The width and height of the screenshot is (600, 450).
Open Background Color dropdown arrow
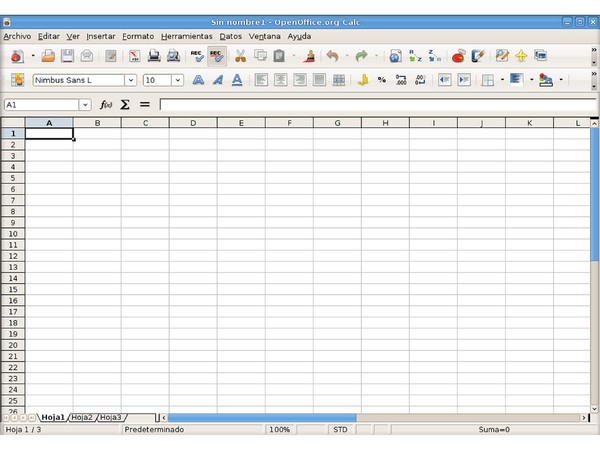[532, 80]
